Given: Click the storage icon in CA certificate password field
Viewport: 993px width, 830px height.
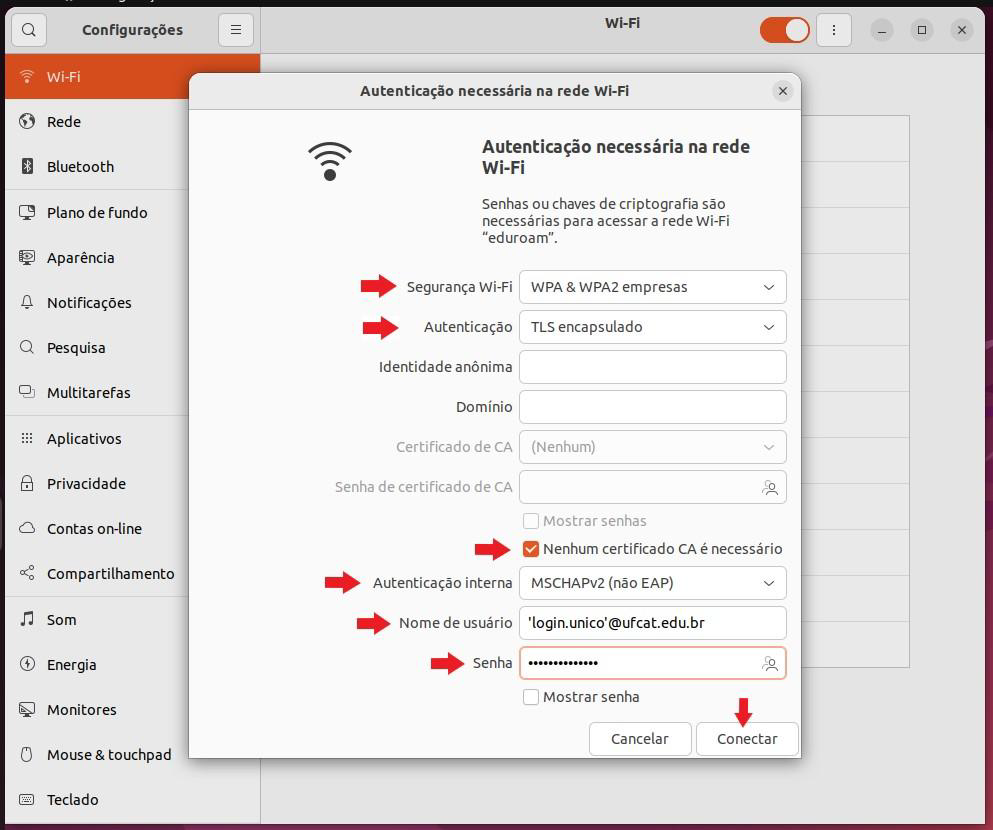Looking at the screenshot, I should click(770, 487).
